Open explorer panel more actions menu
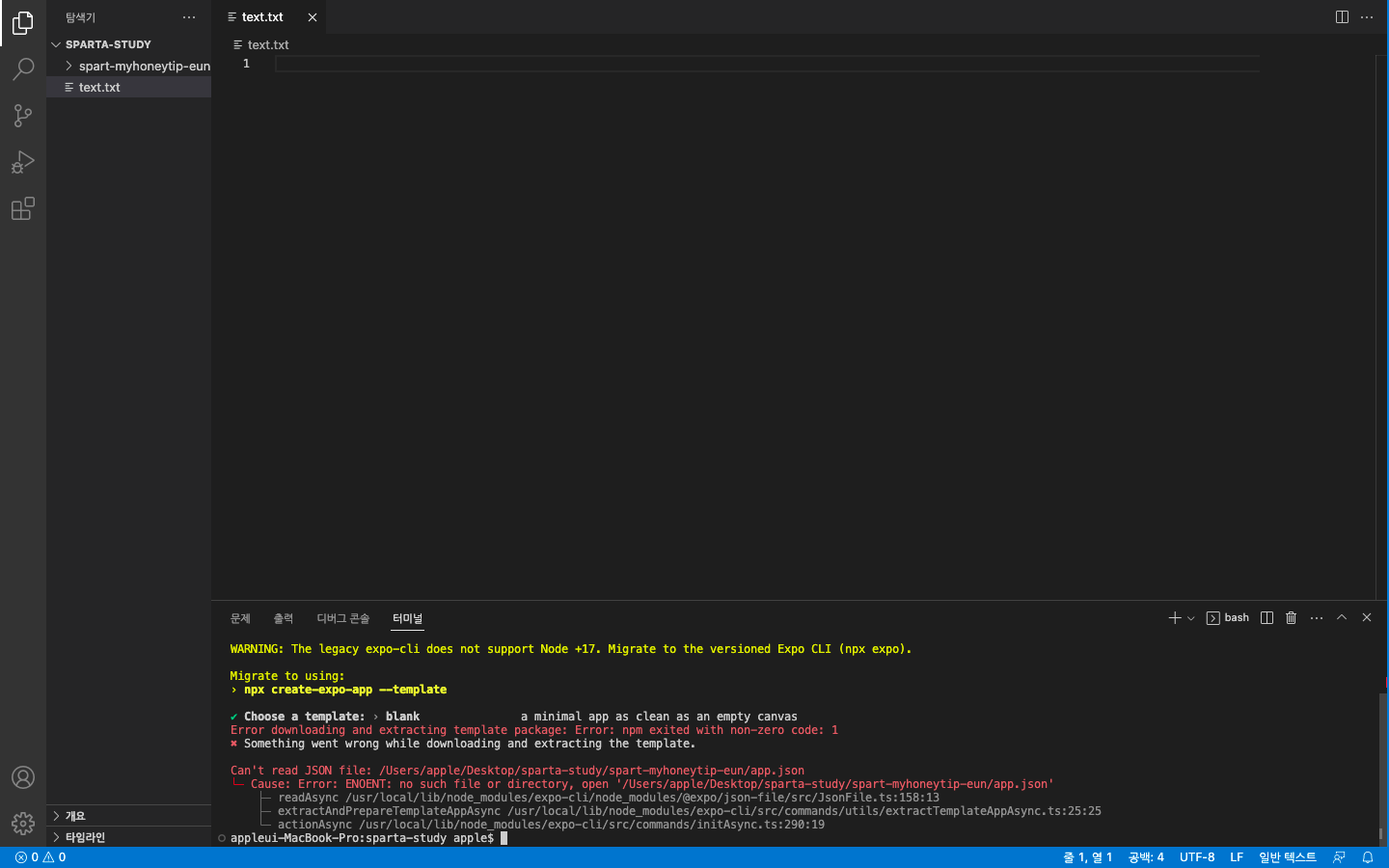Screen dimensions: 1389x868 [x=189, y=17]
